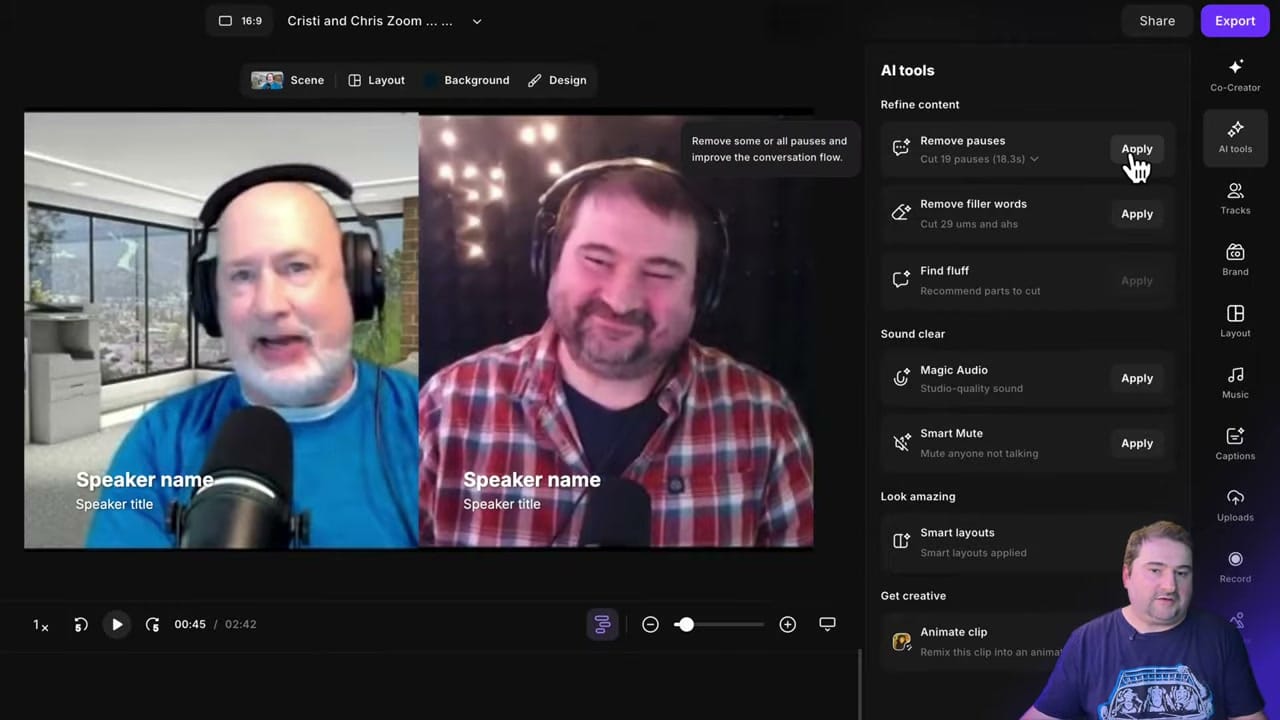Expand the project title dropdown chevron
This screenshot has width=1280, height=720.
477,21
